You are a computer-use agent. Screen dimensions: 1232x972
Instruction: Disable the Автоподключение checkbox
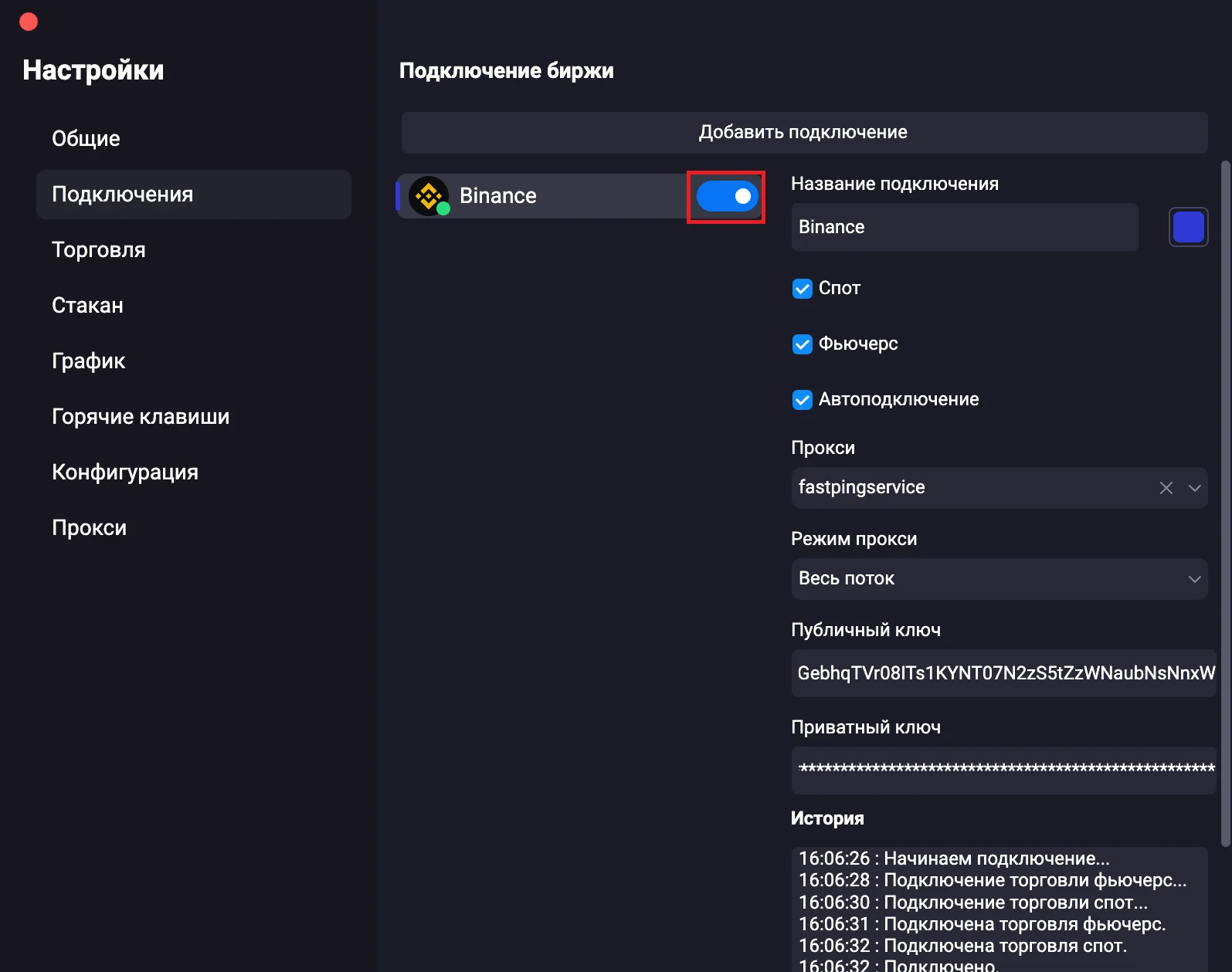(x=803, y=400)
